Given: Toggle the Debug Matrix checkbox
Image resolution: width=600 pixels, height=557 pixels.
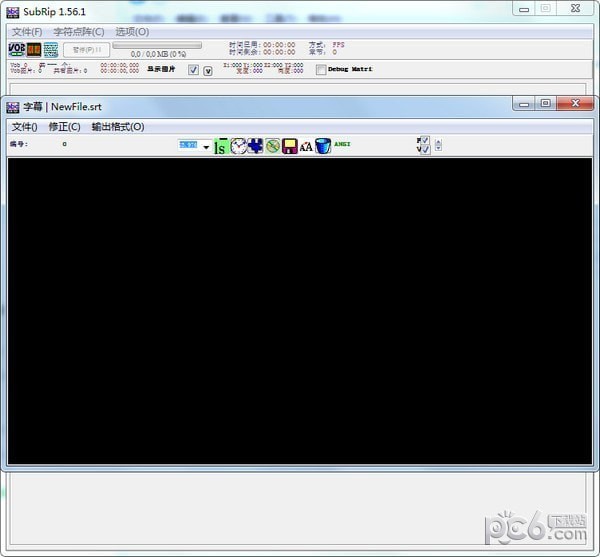Looking at the screenshot, I should click(321, 70).
